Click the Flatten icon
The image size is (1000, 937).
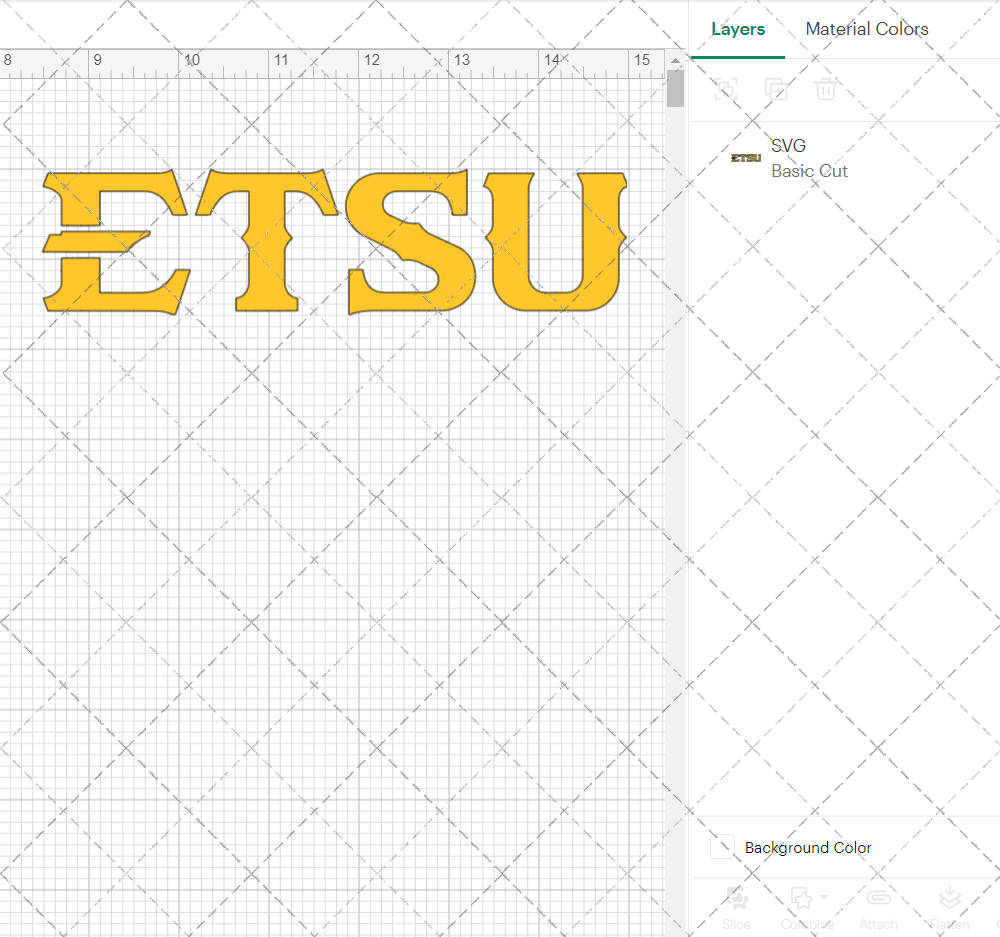click(950, 897)
